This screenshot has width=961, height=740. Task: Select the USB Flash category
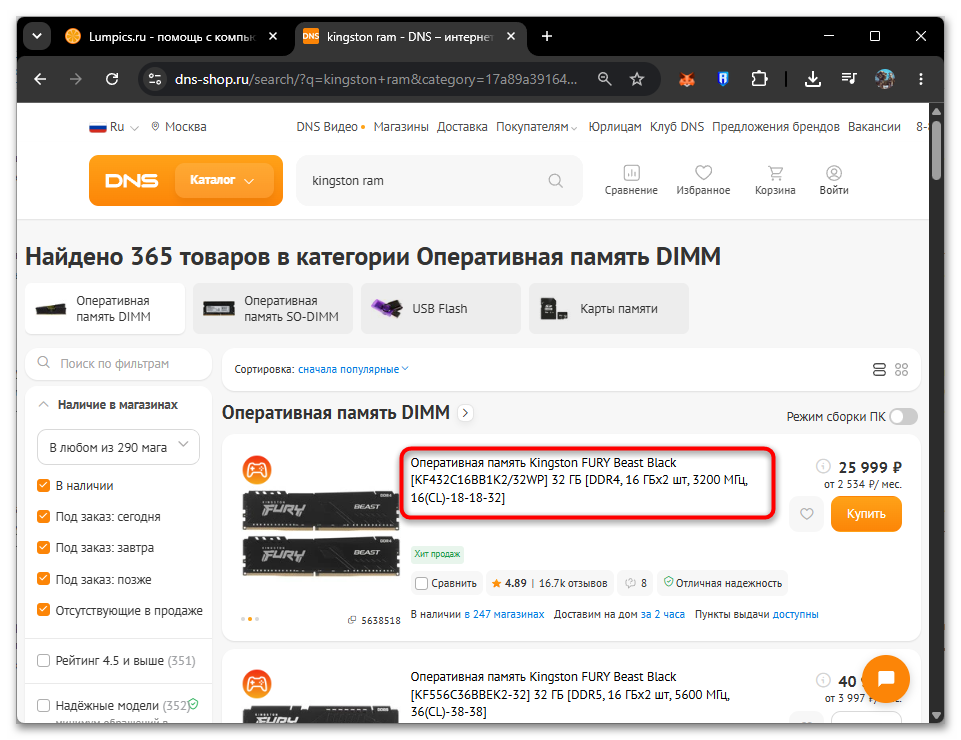(x=441, y=308)
